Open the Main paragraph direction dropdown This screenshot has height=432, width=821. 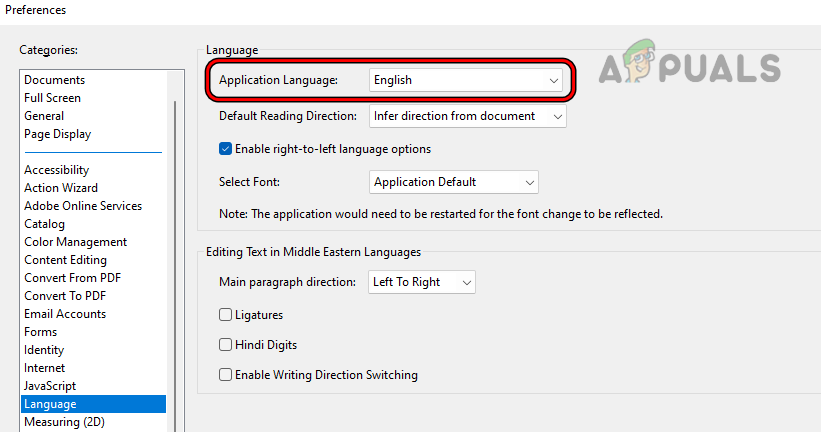point(421,282)
